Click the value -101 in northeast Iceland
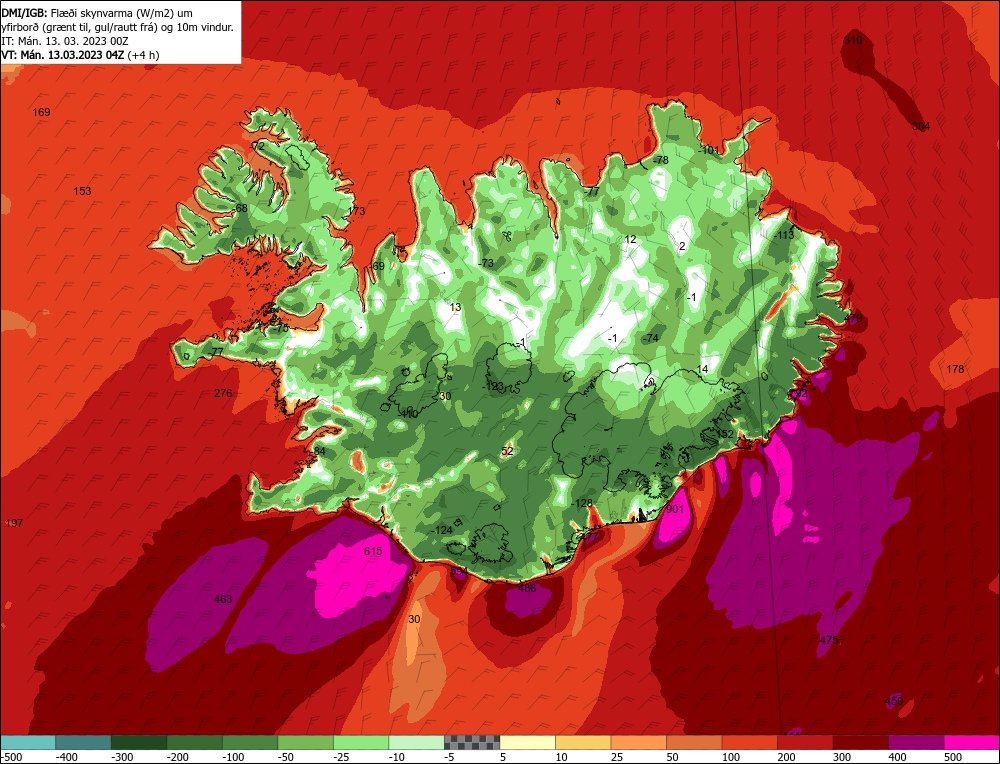1000x764 pixels. [x=709, y=151]
